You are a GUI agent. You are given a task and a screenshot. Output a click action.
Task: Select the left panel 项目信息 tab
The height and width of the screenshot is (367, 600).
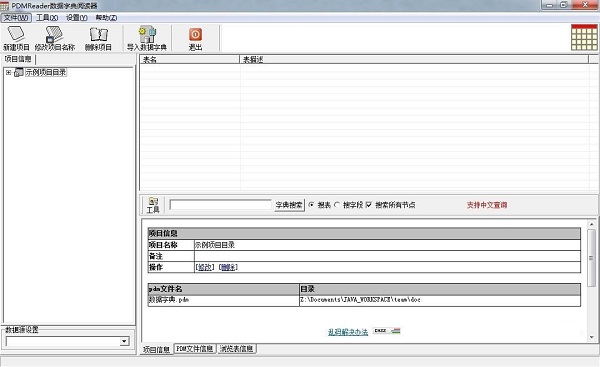(18, 59)
